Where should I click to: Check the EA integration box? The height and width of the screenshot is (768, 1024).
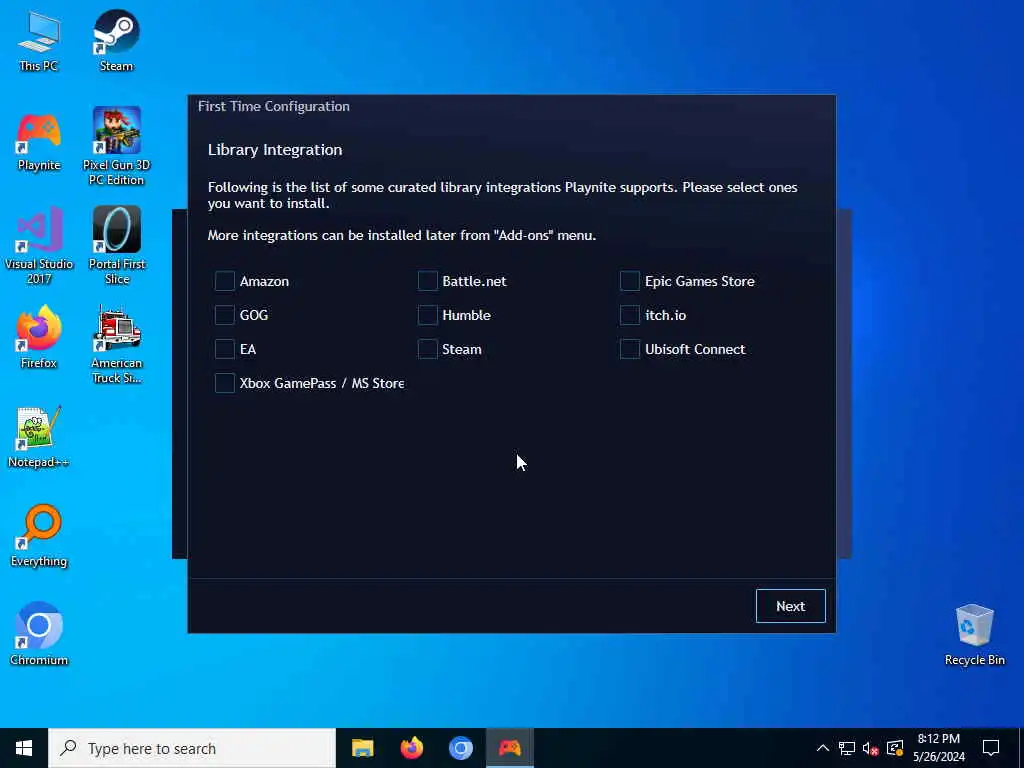pyautogui.click(x=225, y=349)
